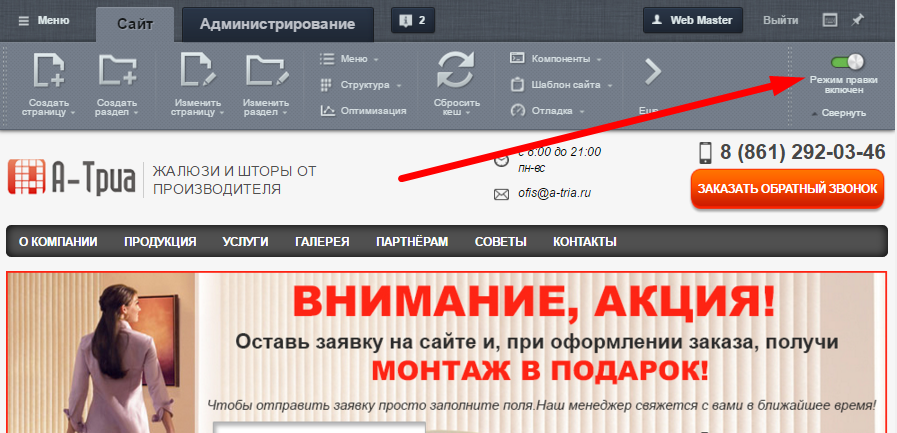Expand the Компоненты dropdown arrow

point(599,59)
